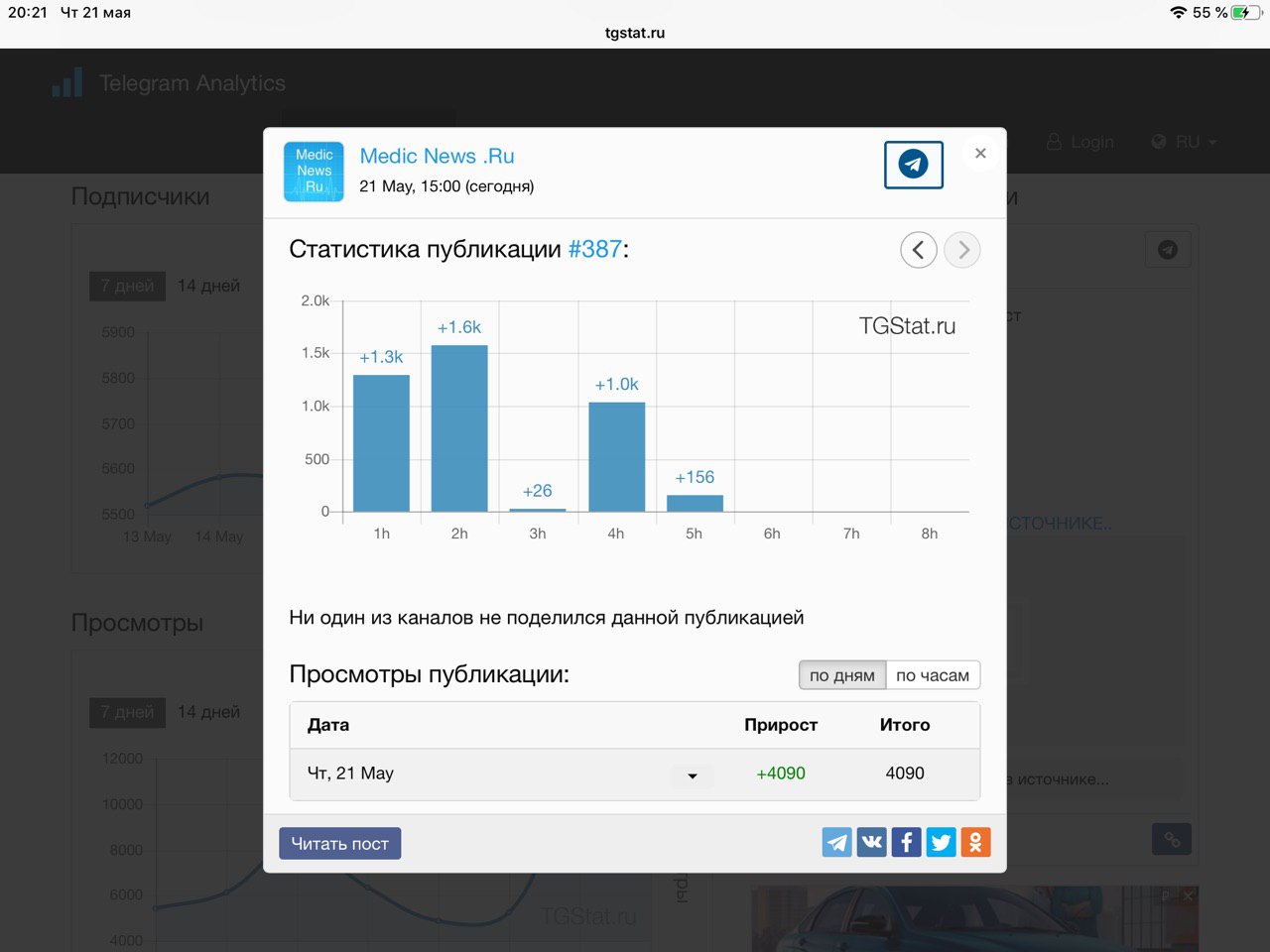Select '14 дней' tab under Просмотры
Image resolution: width=1270 pixels, height=952 pixels.
[x=208, y=712]
